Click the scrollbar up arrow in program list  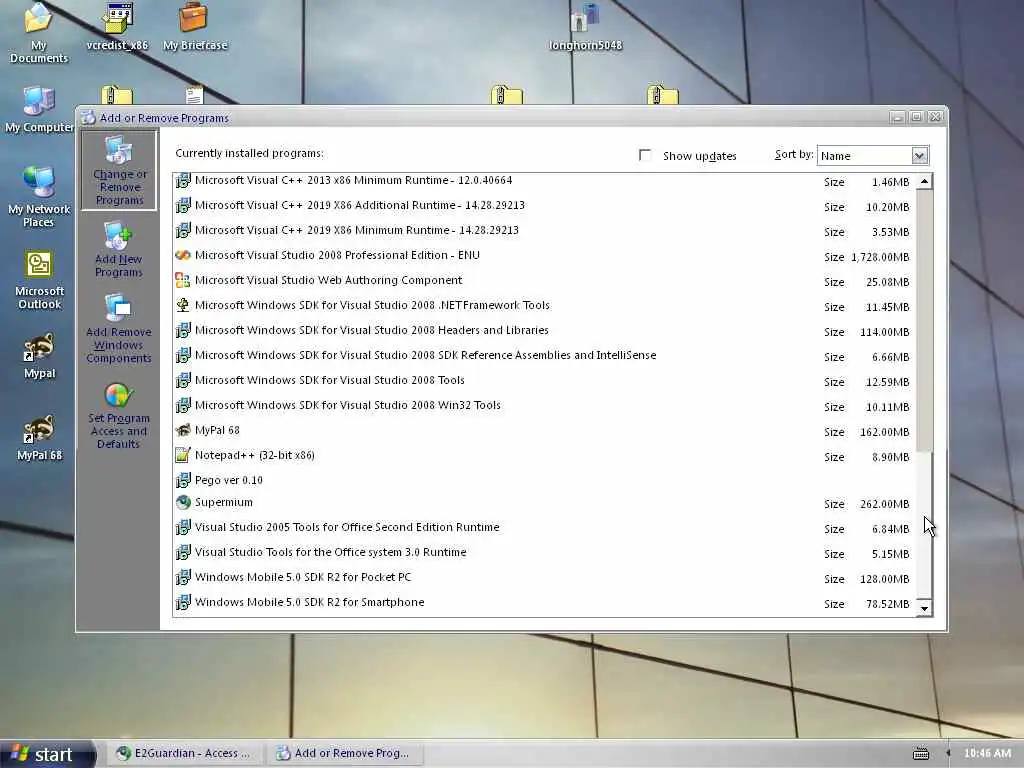(x=924, y=182)
